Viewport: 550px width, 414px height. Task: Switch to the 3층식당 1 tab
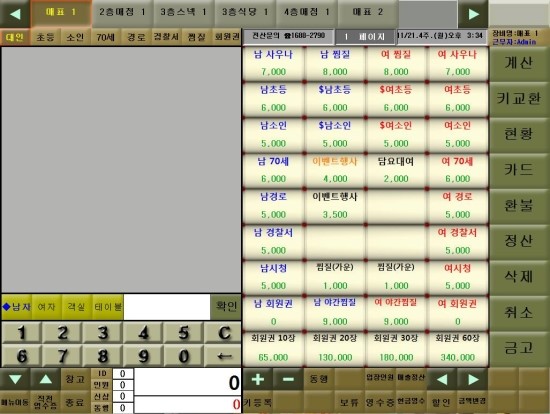(x=245, y=13)
